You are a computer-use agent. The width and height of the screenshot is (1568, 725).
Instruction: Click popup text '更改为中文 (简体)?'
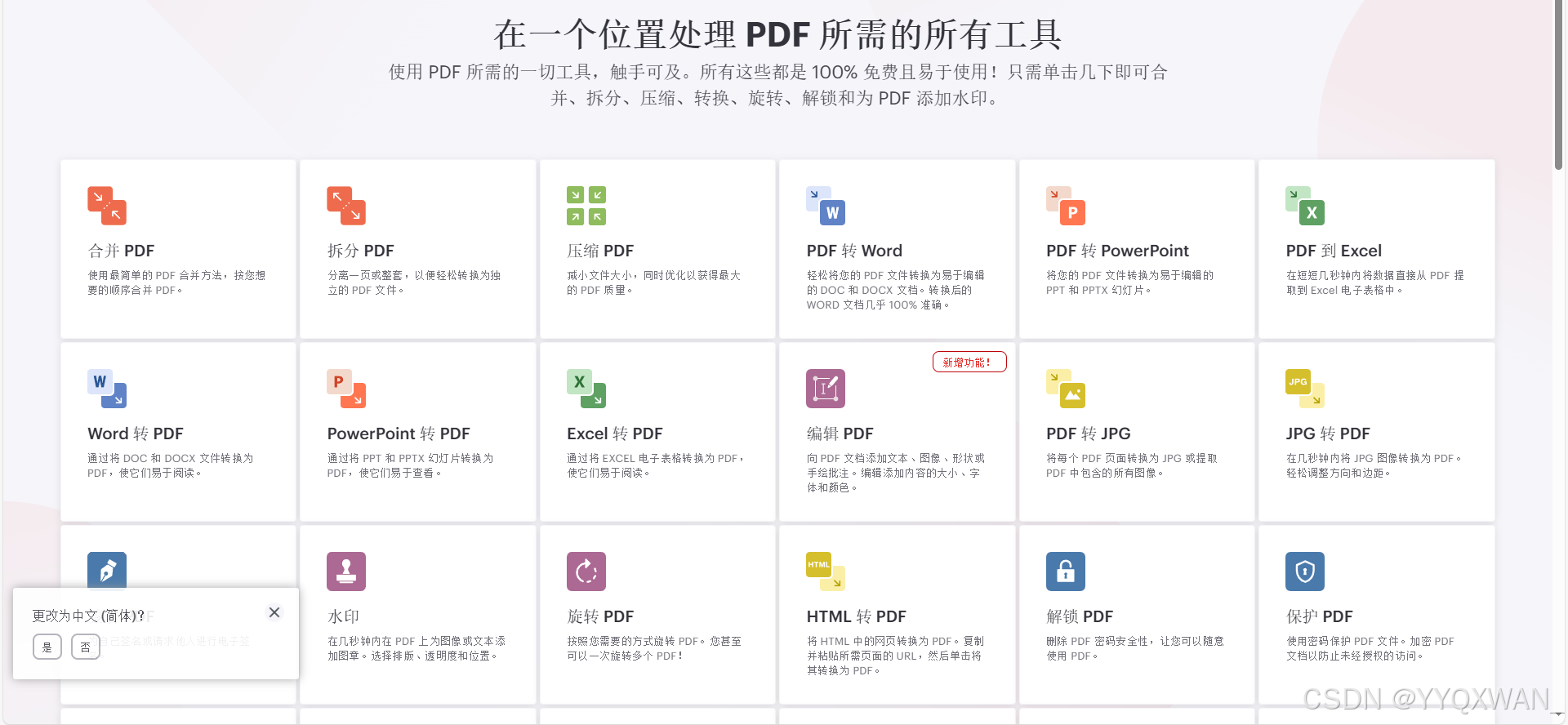click(x=88, y=616)
